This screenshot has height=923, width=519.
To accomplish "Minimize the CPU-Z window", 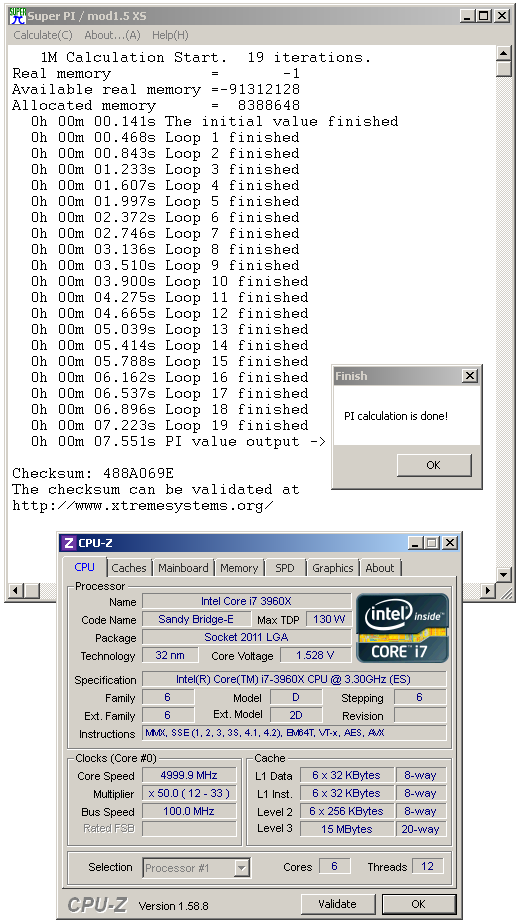I will coord(415,543).
